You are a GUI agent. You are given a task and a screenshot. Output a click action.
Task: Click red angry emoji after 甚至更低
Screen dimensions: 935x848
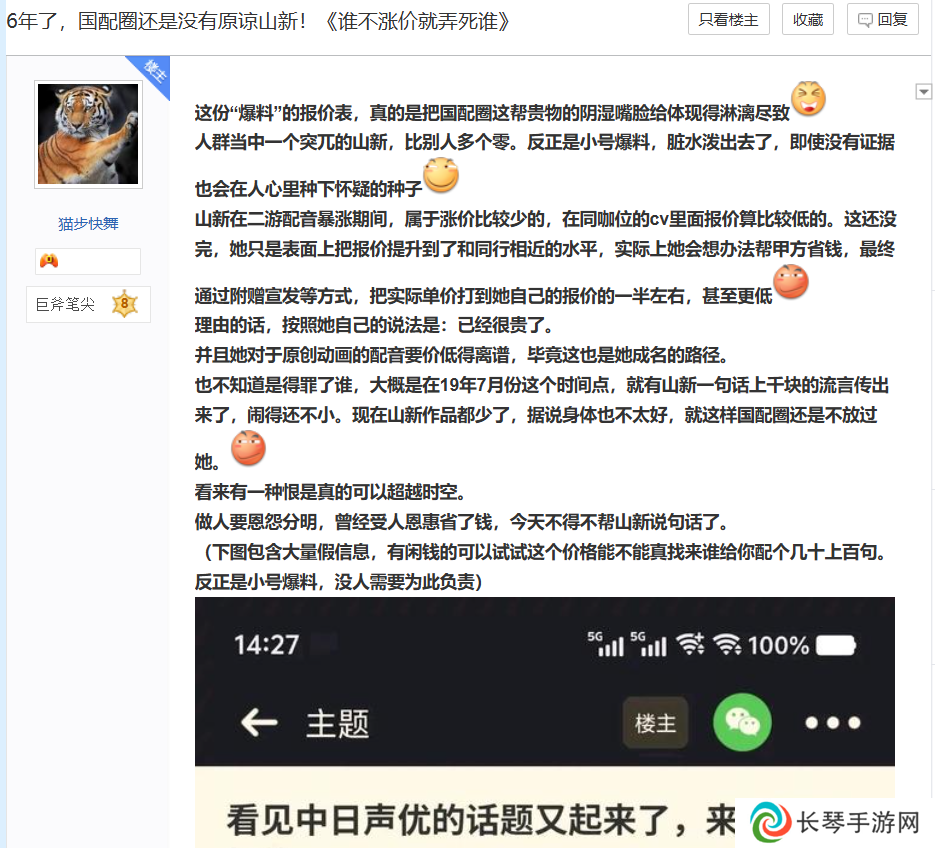[x=791, y=281]
